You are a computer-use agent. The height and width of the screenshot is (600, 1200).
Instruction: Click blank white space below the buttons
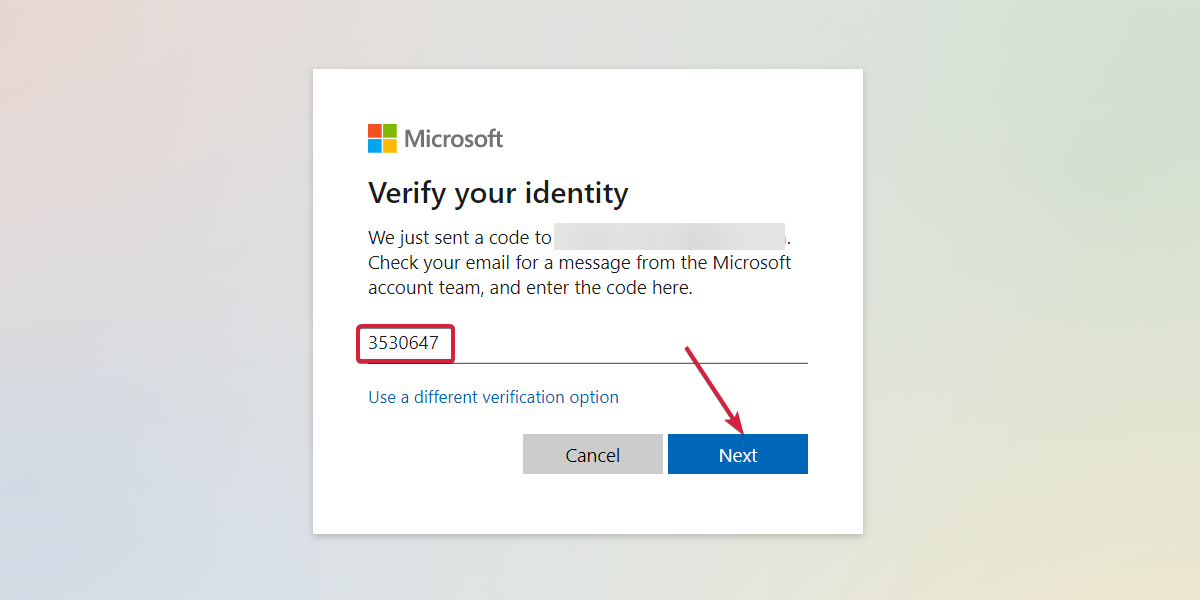pos(588,505)
